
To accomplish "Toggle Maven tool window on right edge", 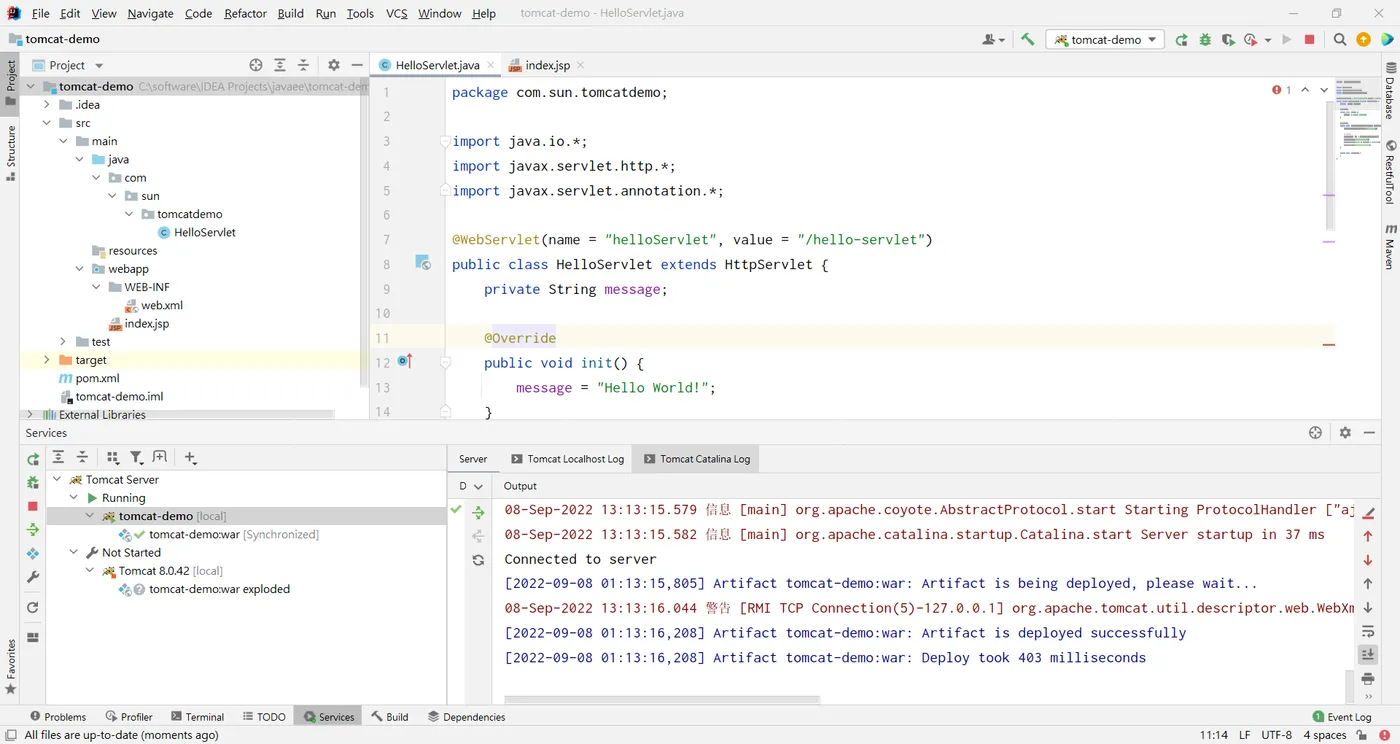I will (1390, 246).
